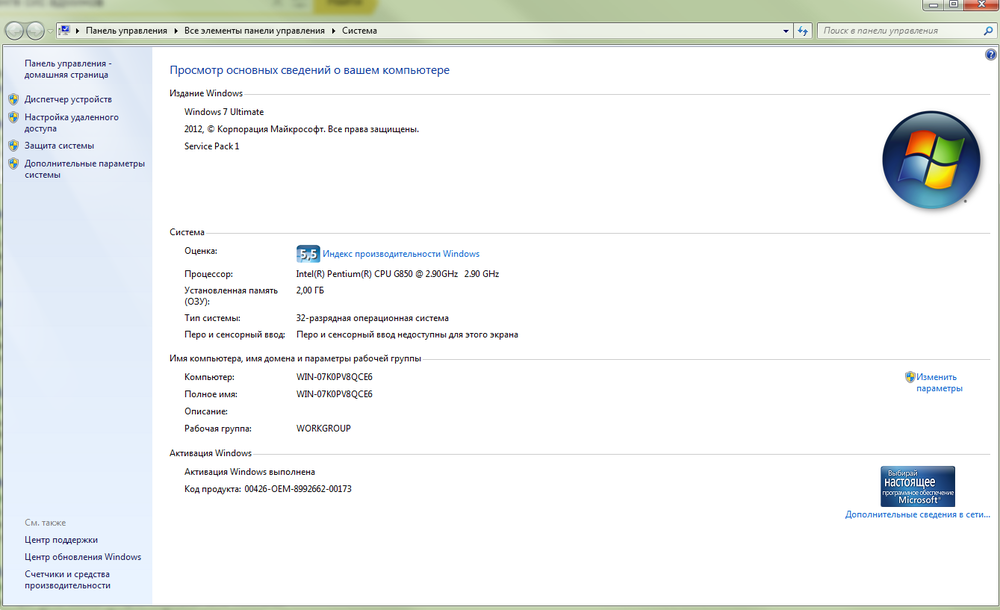Expand the breadcrumb arrow after Панель управления
This screenshot has height=610, width=1000.
point(176,31)
